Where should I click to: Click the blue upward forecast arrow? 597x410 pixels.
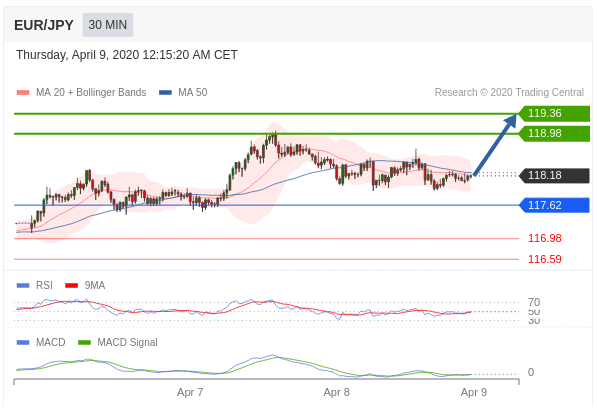[x=495, y=144]
